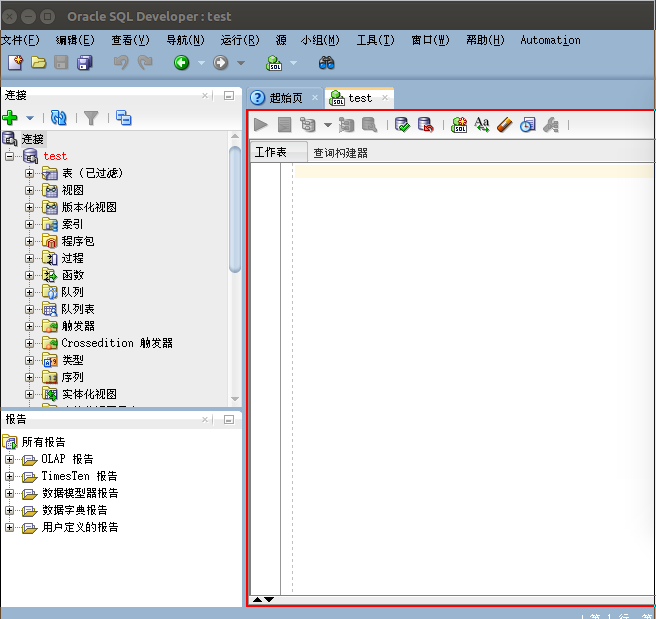Expand the 触发器 node
This screenshot has height=619, width=656.
[29, 326]
